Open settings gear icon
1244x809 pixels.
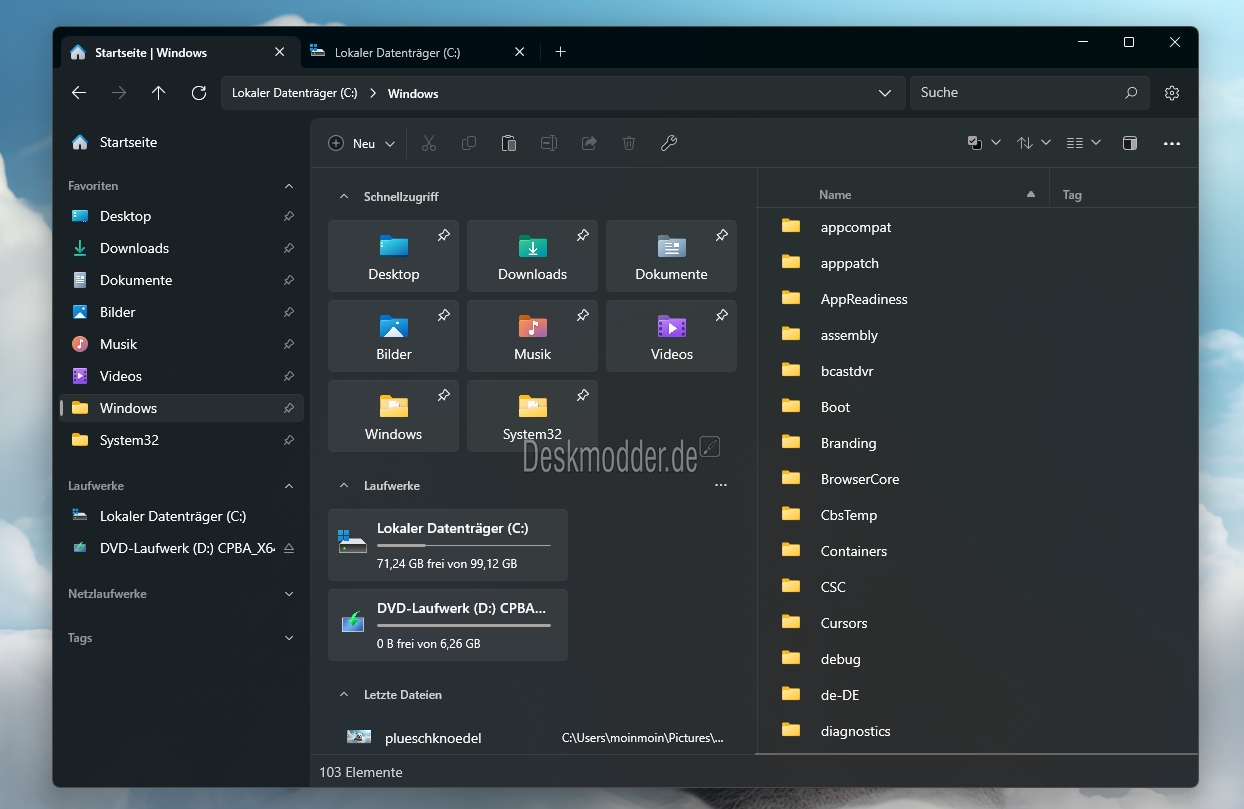point(1172,93)
